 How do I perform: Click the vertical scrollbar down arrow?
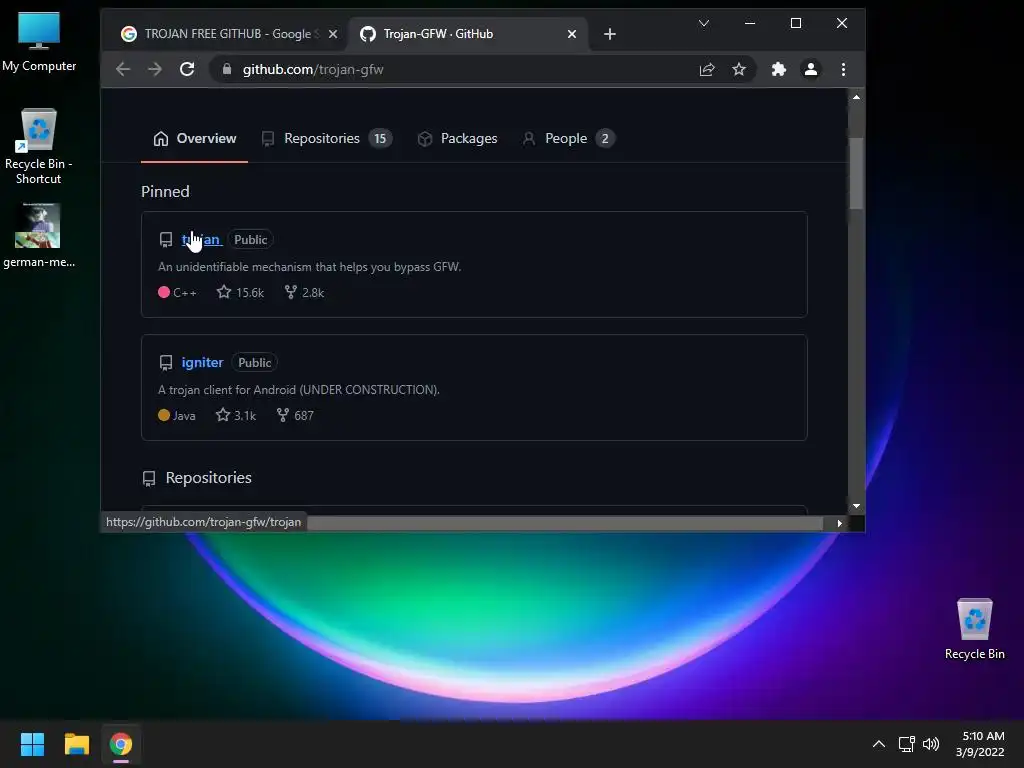856,506
